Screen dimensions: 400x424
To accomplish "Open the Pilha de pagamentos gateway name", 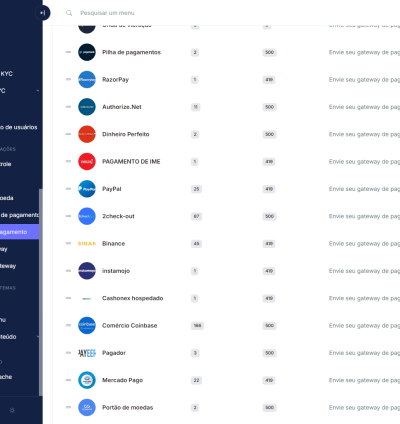I will pyautogui.click(x=131, y=52).
